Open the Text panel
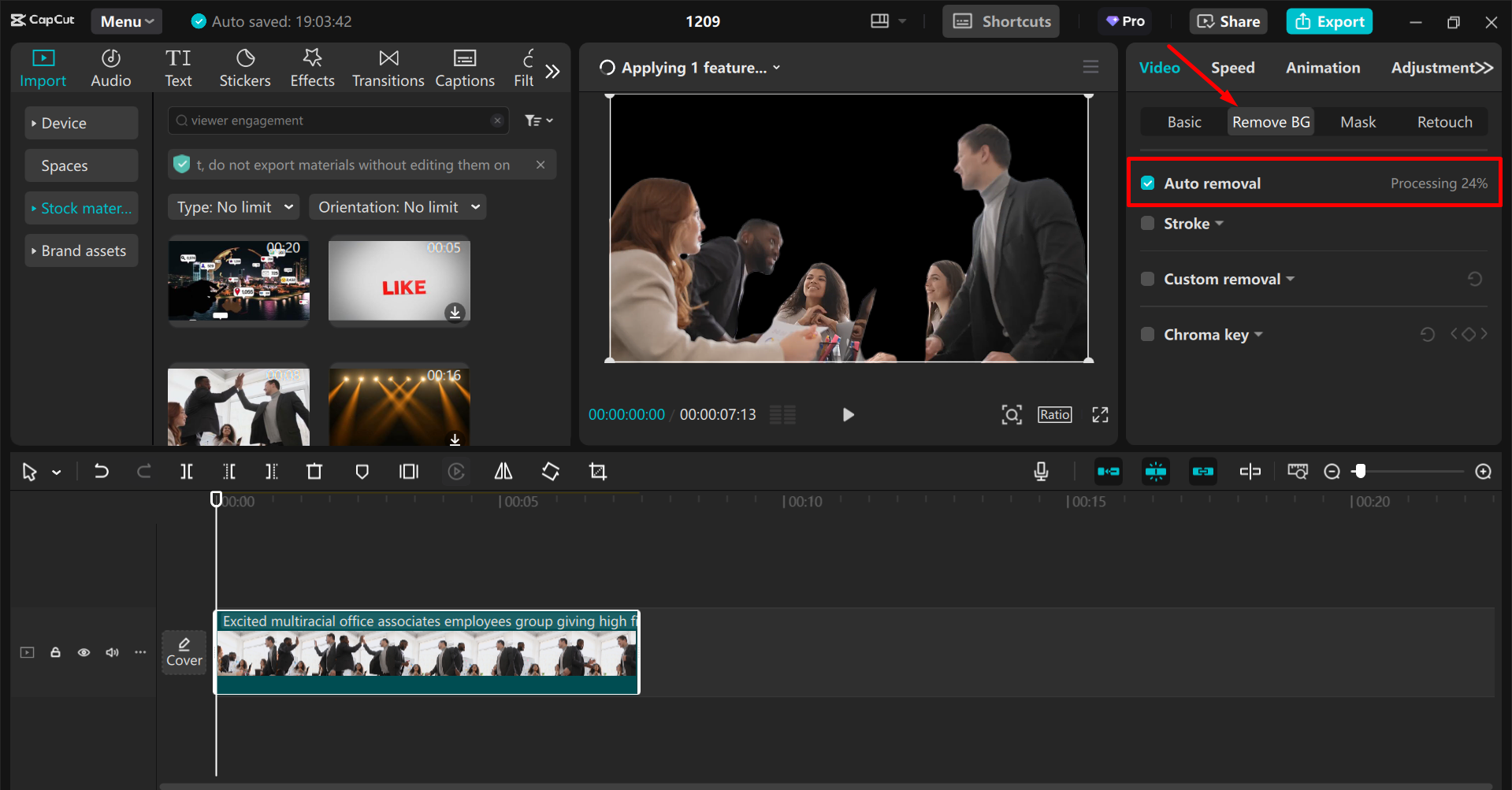 pos(178,68)
